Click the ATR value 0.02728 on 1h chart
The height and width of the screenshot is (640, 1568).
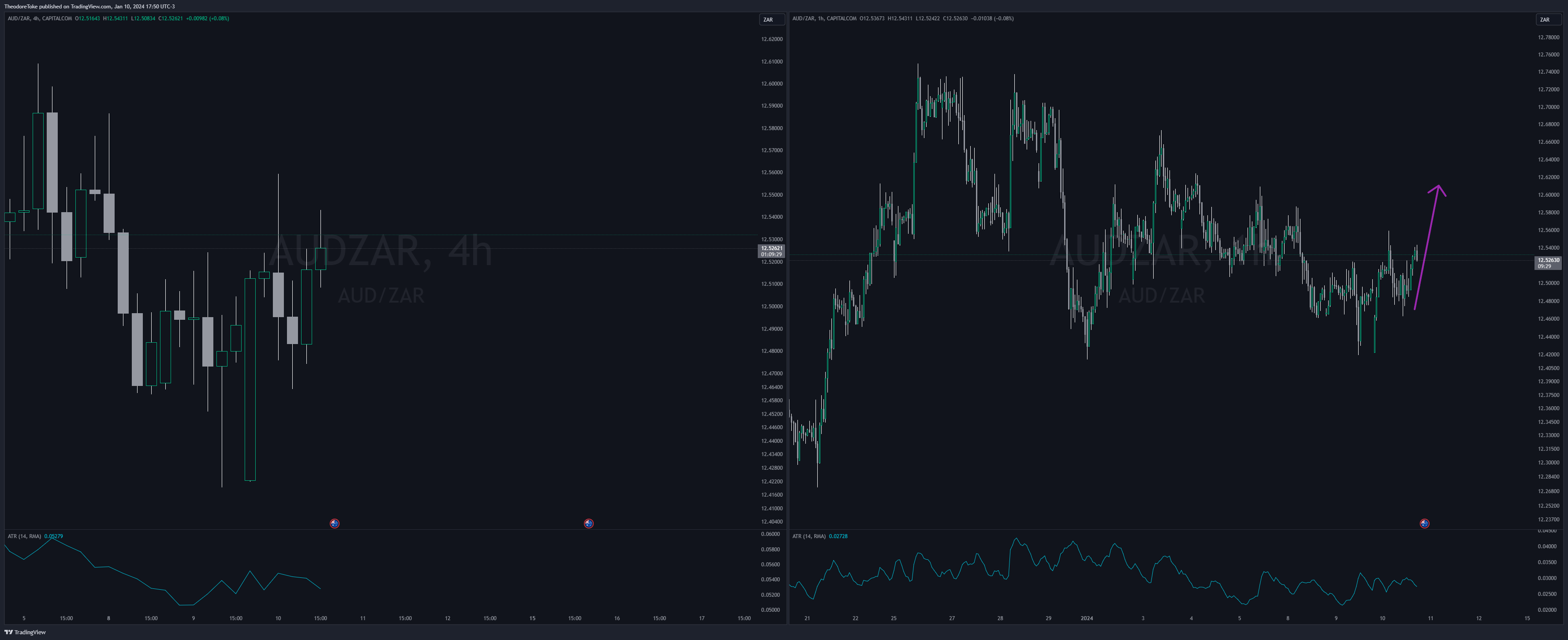(838, 536)
